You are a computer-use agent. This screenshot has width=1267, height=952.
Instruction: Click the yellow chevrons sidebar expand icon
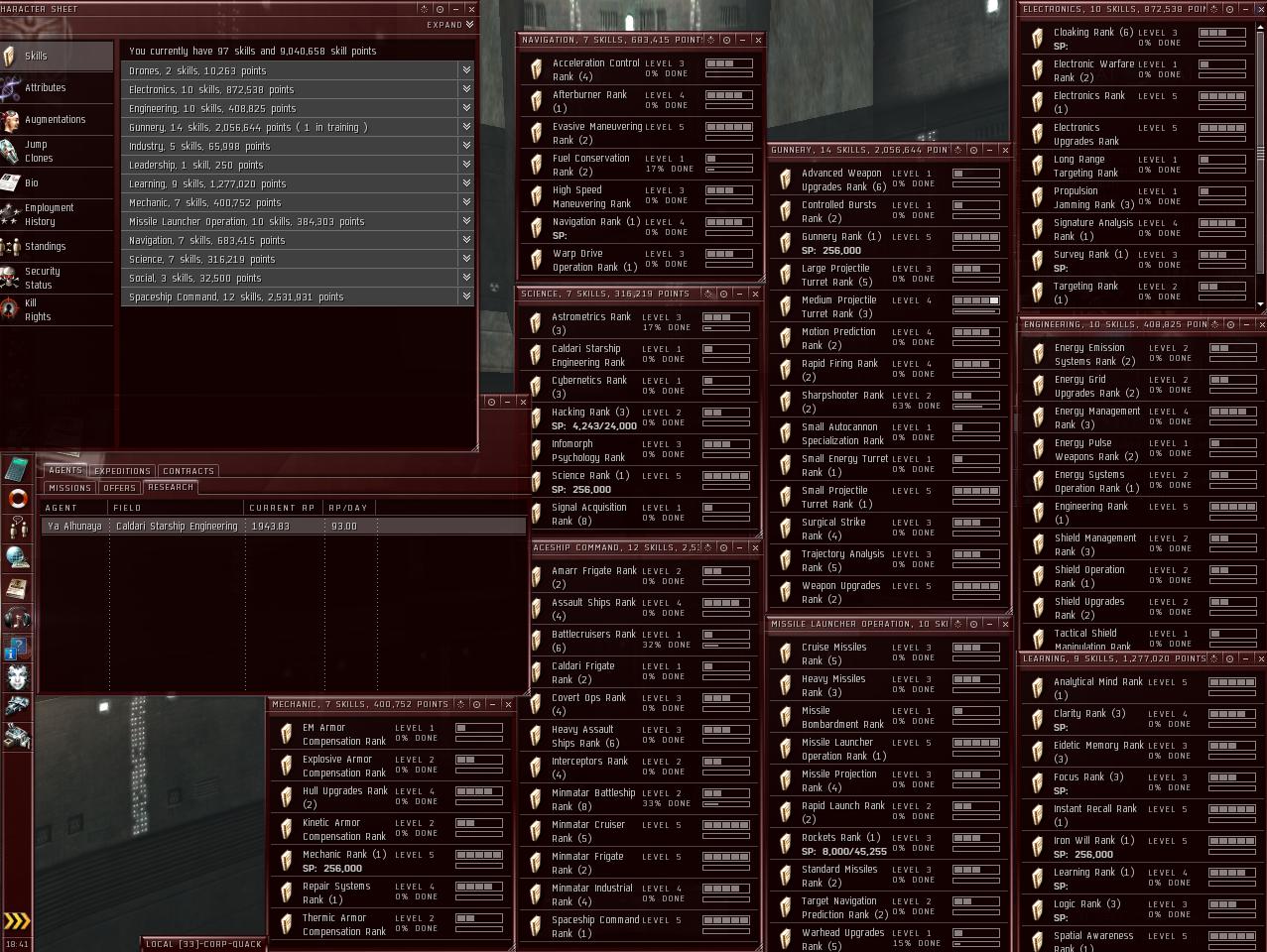point(17,921)
